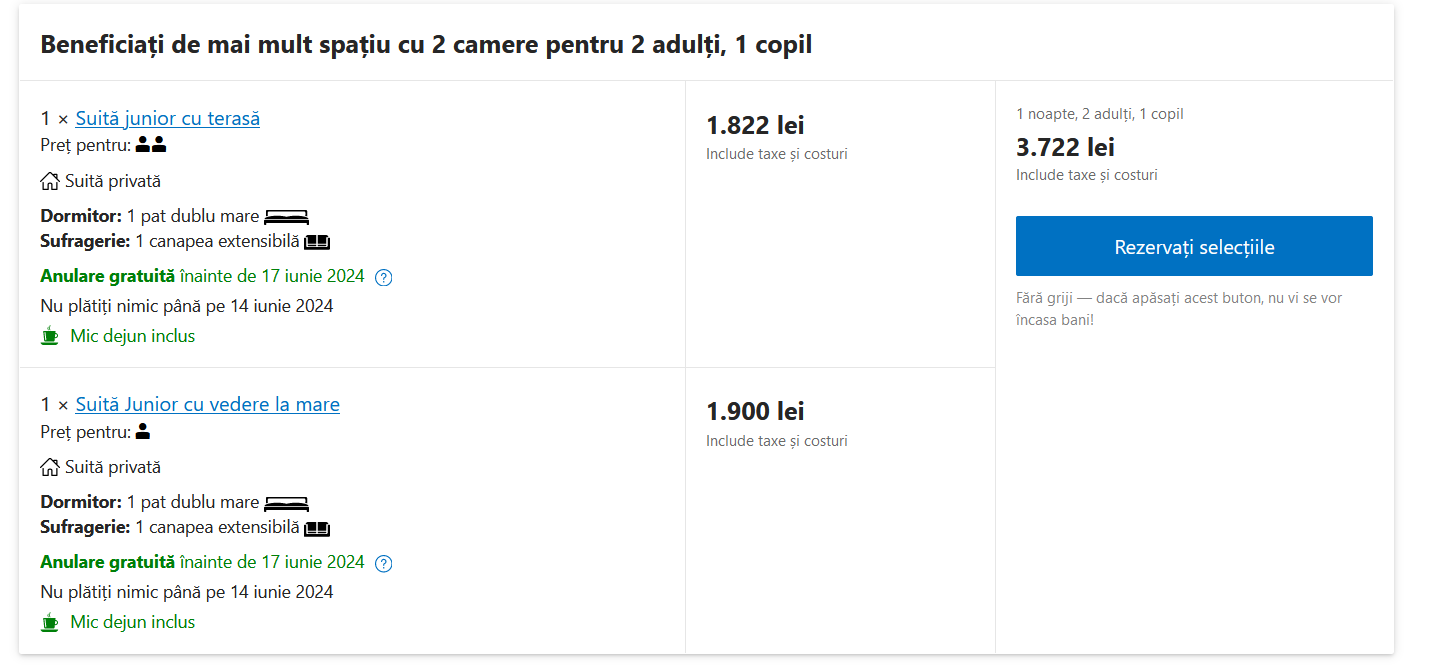Click the Anulare gratuită text for the terrace suite
Image resolution: width=1437 pixels, height=671 pixels.
[107, 276]
